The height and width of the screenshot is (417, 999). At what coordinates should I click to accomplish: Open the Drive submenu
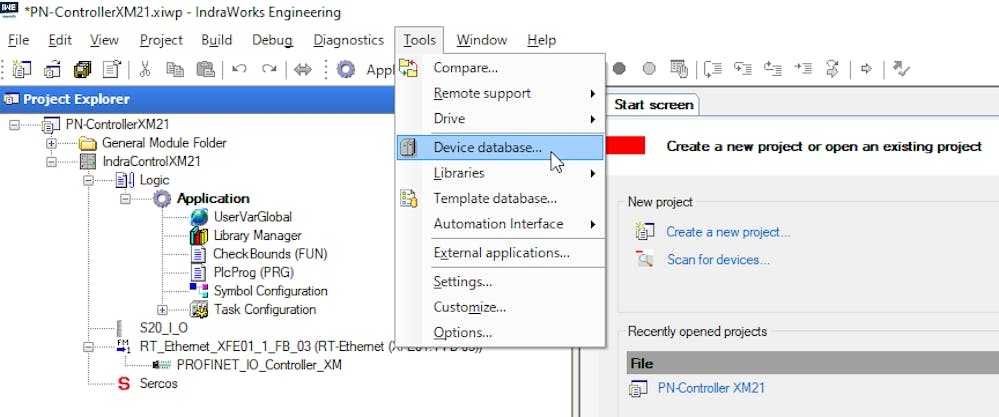pos(500,119)
